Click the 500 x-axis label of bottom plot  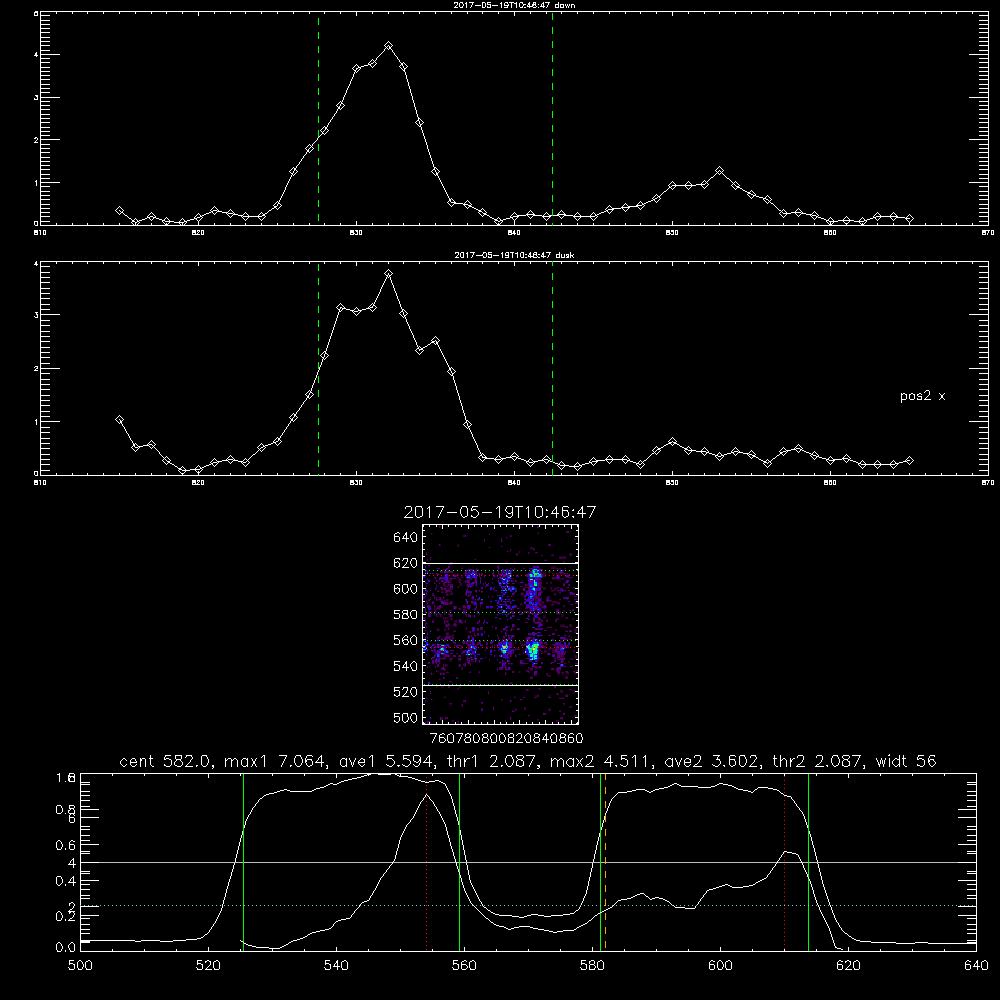point(80,966)
